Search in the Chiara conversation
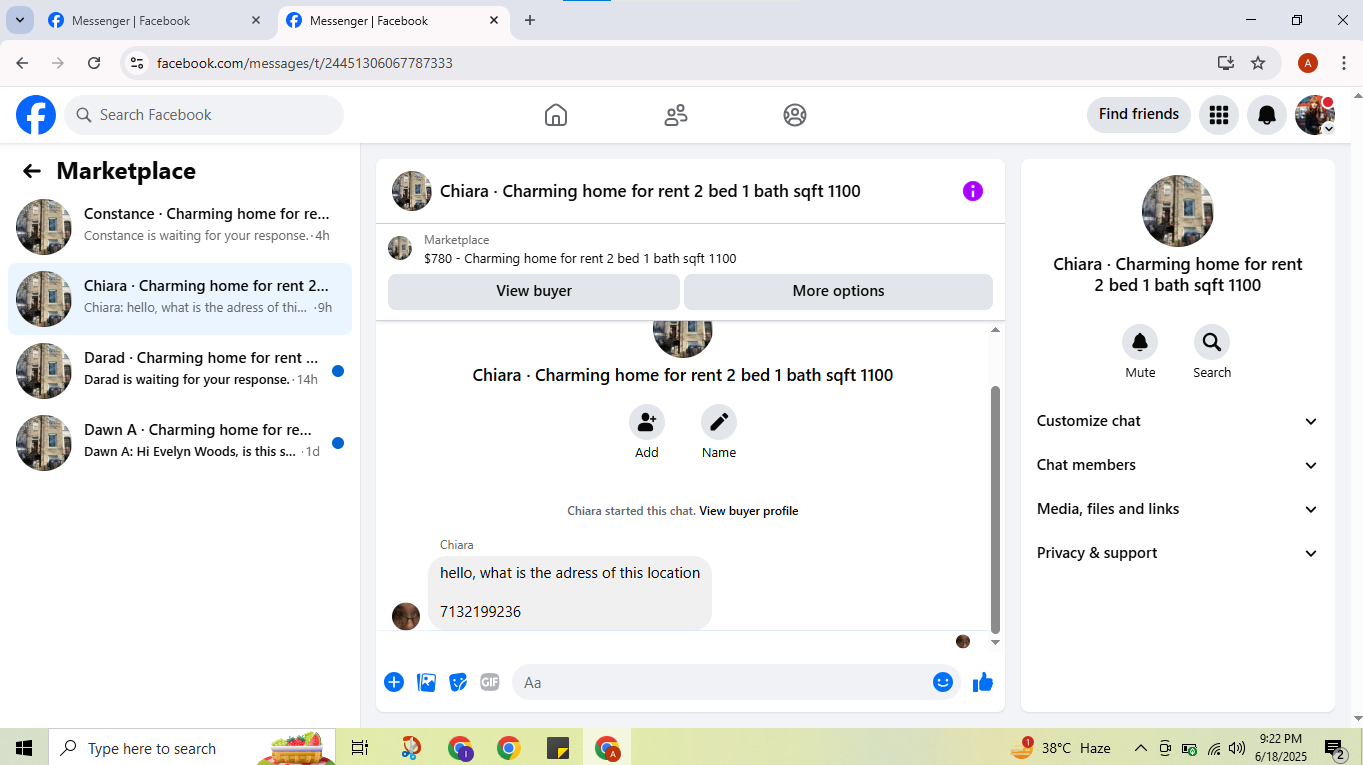This screenshot has width=1363, height=765. [x=1212, y=343]
